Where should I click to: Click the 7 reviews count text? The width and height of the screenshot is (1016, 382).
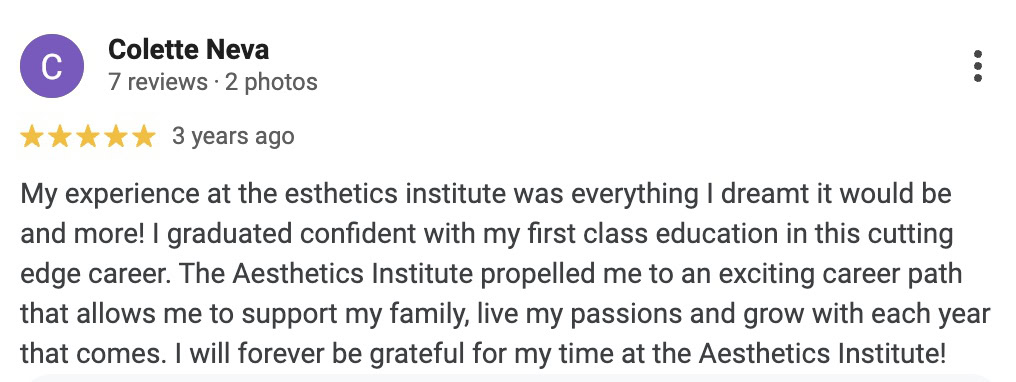coord(158,82)
